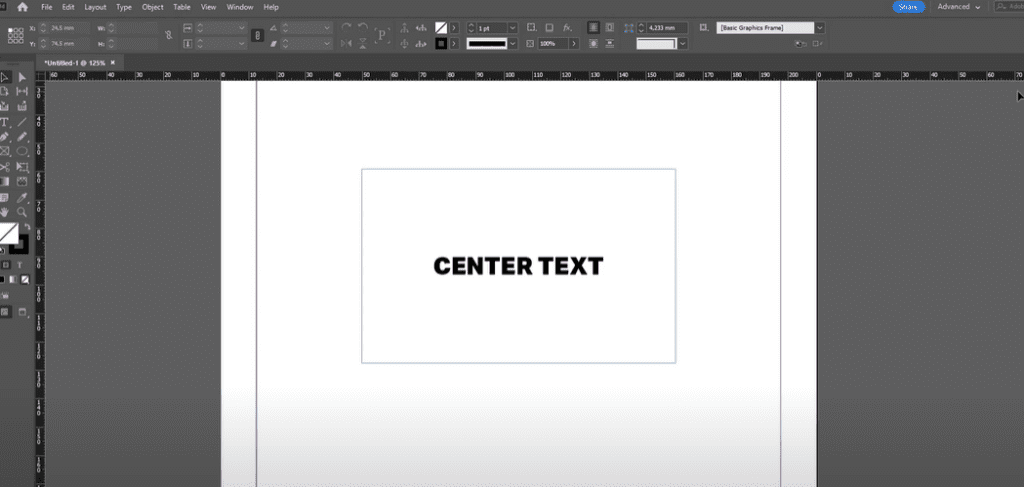Click the blue Share button
The height and width of the screenshot is (487, 1024).
click(908, 7)
